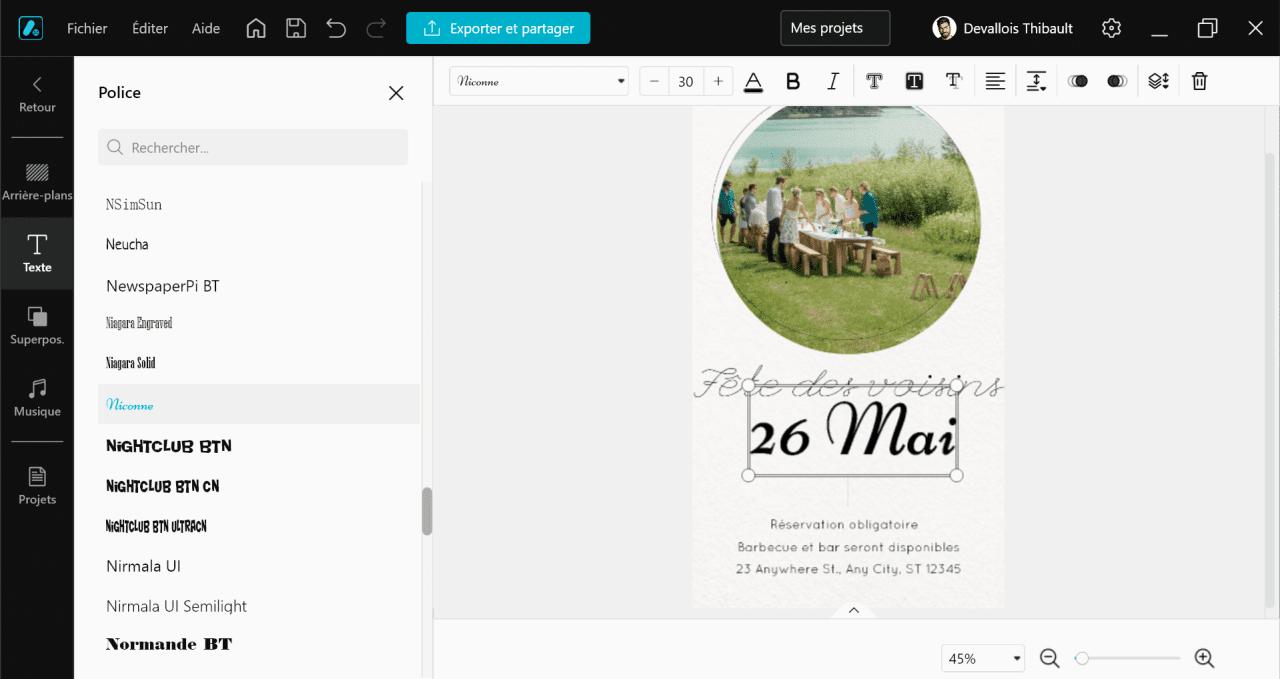Open the Fichier menu

point(87,28)
